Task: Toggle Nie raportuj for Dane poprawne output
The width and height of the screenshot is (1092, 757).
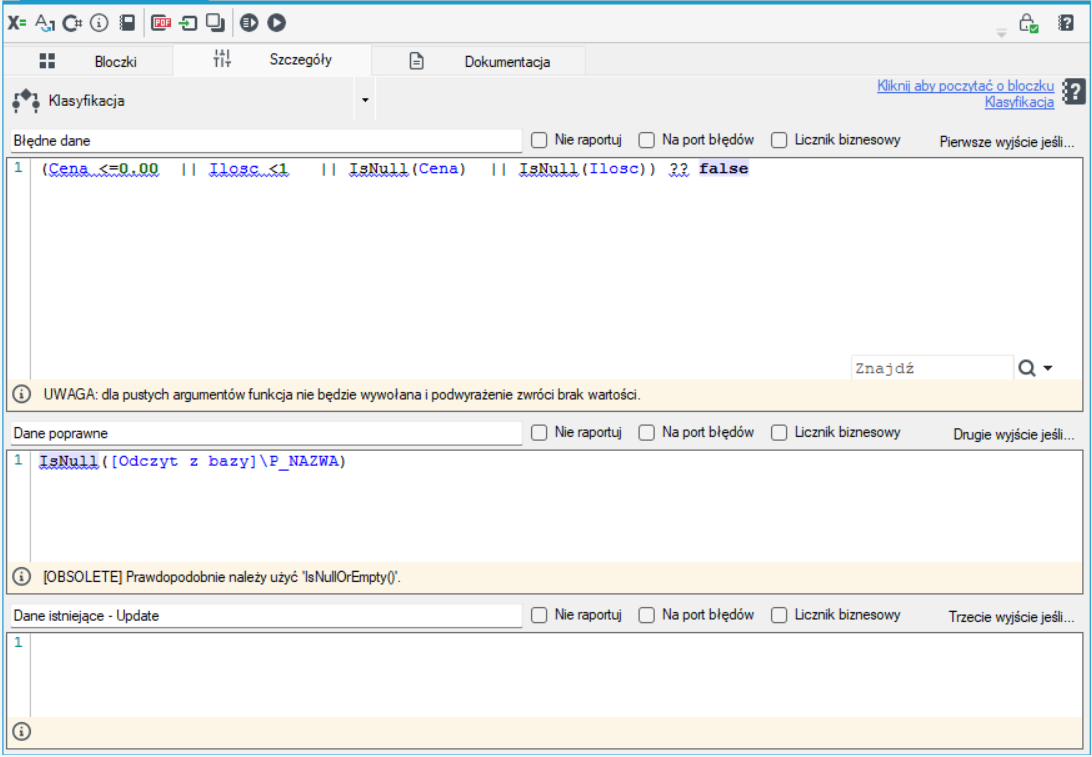Action: (x=539, y=432)
